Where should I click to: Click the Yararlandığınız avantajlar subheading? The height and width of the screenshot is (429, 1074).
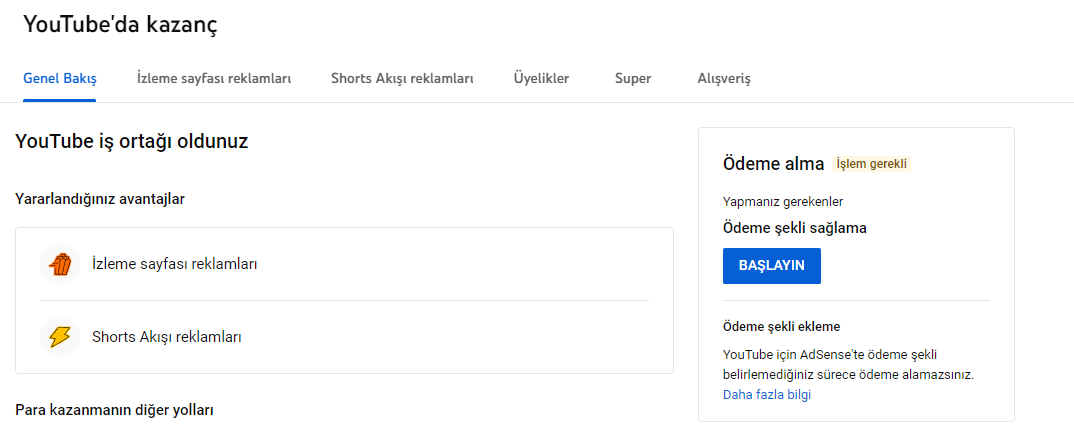tap(100, 199)
